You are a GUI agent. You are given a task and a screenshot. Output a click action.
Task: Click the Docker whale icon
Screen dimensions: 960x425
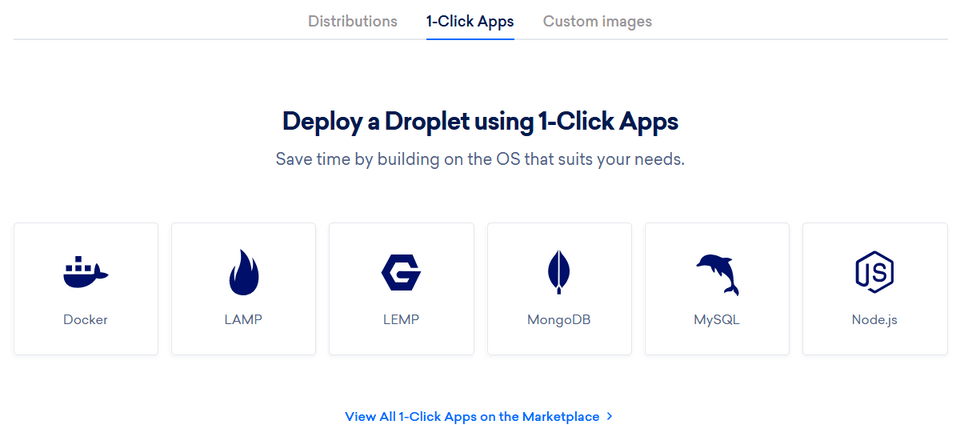coord(86,273)
